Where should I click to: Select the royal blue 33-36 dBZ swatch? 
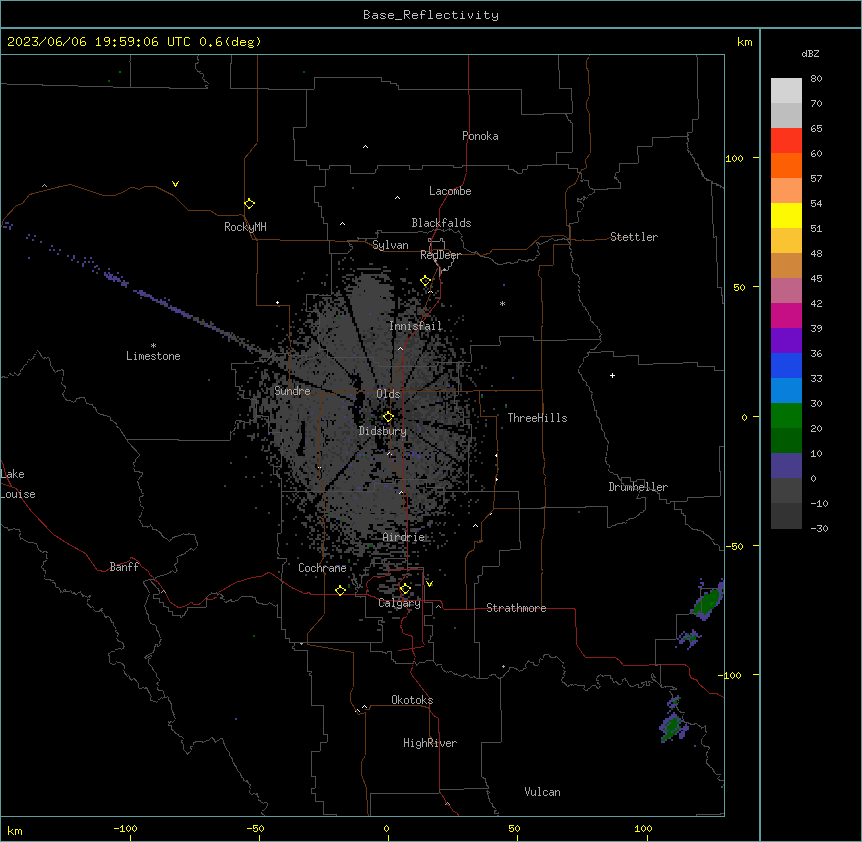click(x=786, y=365)
